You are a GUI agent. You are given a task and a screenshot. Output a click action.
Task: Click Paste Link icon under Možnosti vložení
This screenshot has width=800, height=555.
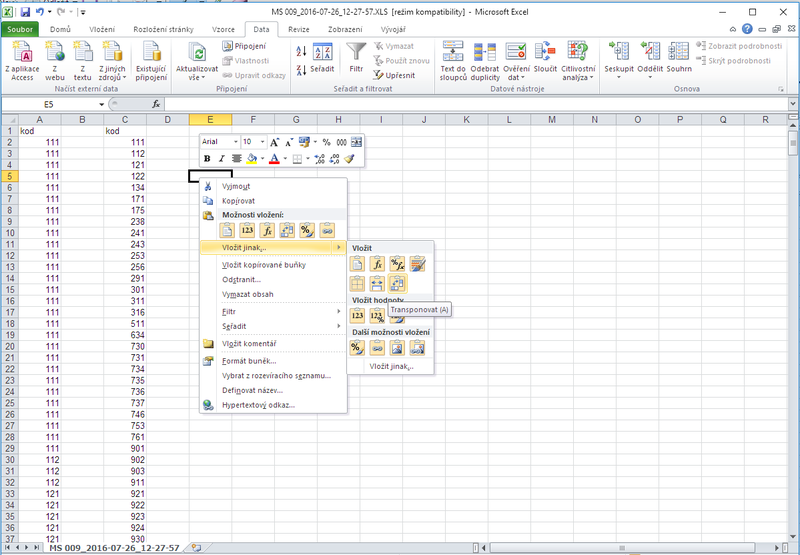tap(327, 230)
